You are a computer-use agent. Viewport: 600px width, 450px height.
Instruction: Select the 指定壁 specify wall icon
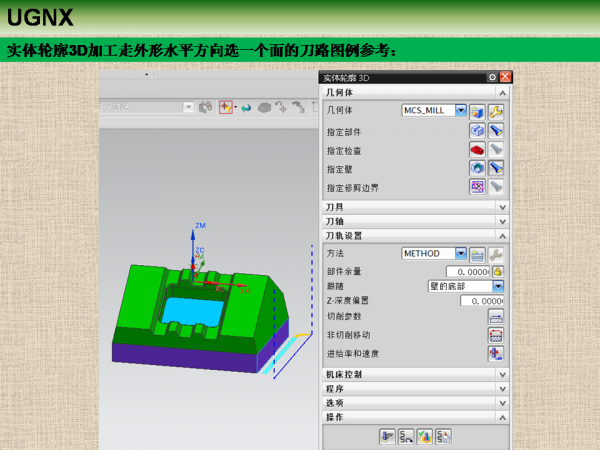(477, 168)
